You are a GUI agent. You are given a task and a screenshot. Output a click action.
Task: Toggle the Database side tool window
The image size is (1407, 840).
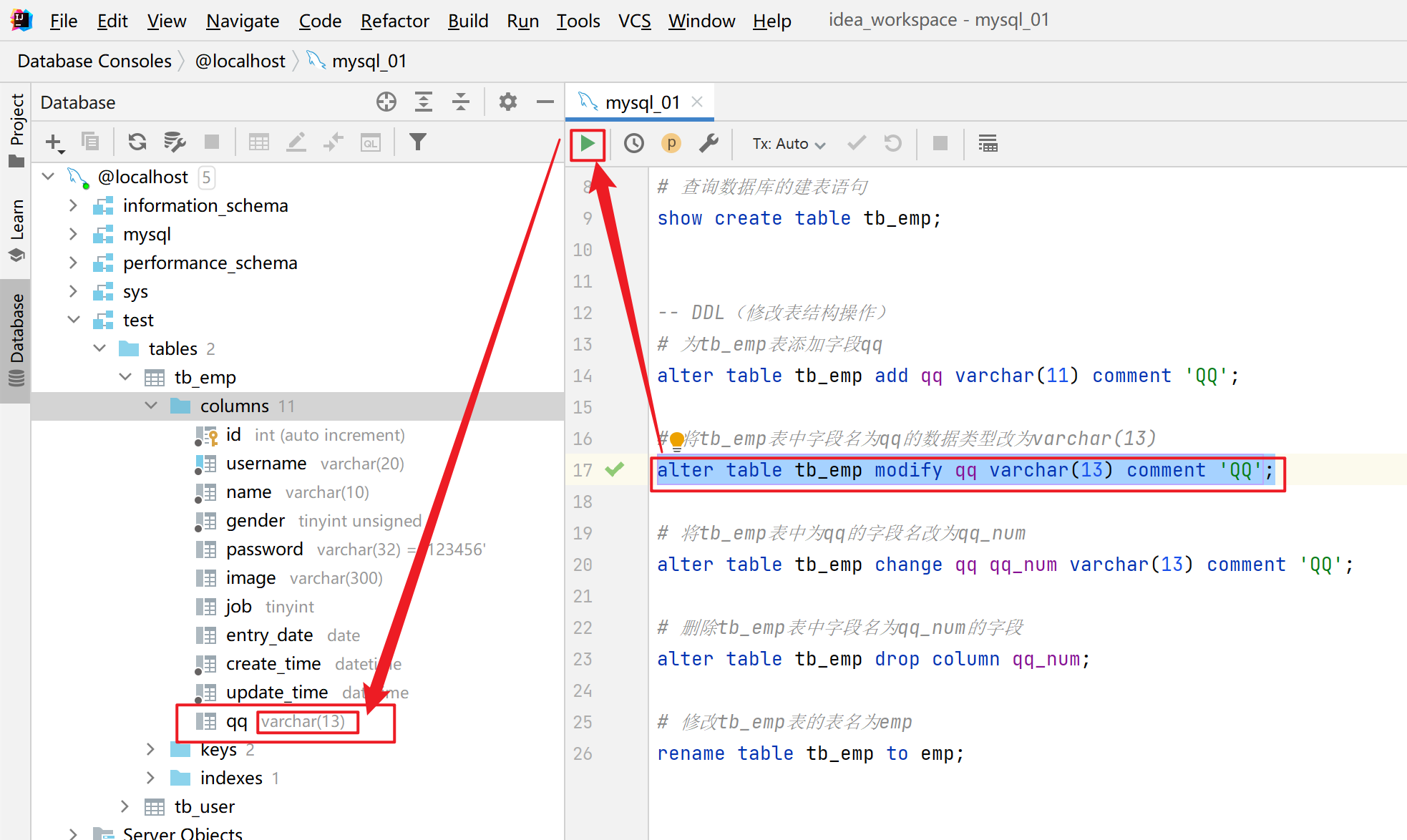16,341
